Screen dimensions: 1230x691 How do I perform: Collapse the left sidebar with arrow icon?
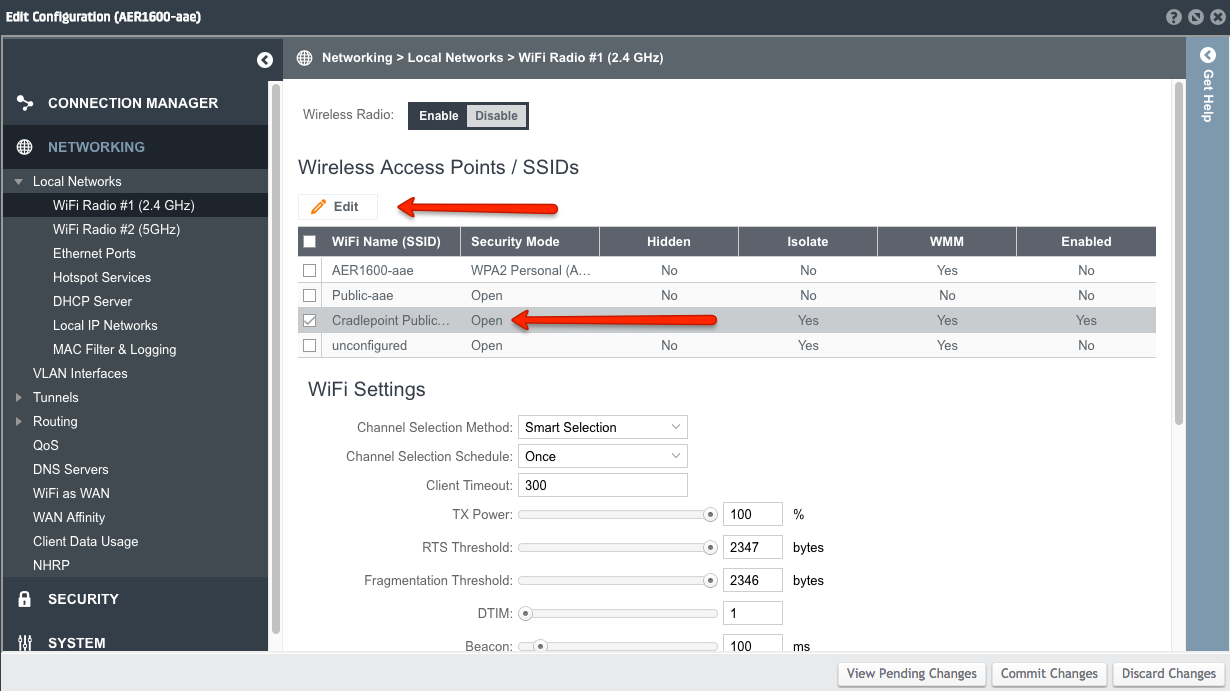264,60
